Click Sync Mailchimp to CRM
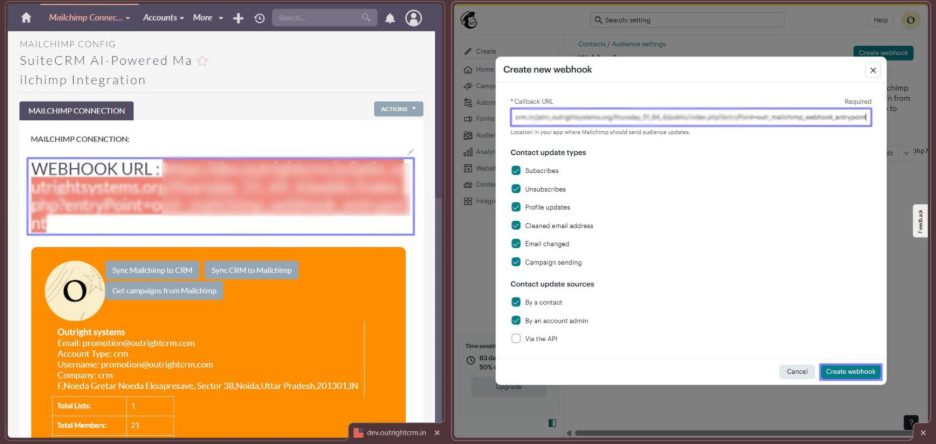This screenshot has width=936, height=444. pos(152,270)
